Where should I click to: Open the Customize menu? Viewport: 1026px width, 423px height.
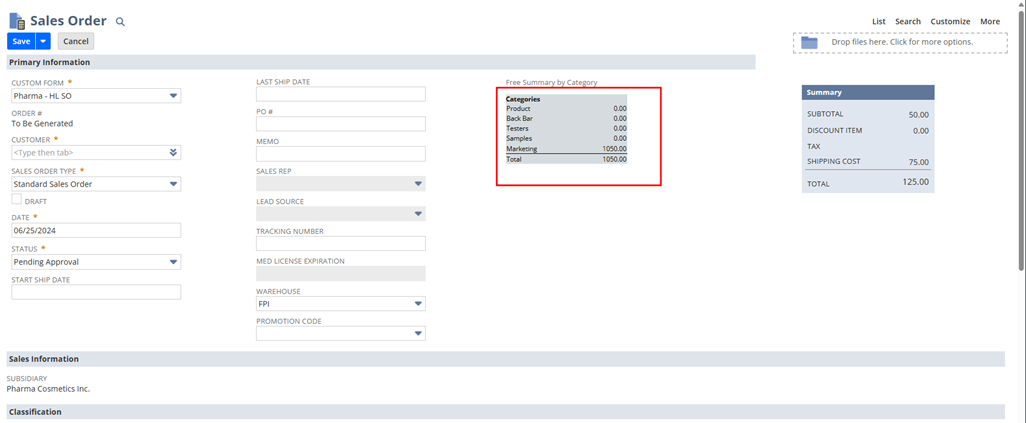pyautogui.click(x=950, y=21)
